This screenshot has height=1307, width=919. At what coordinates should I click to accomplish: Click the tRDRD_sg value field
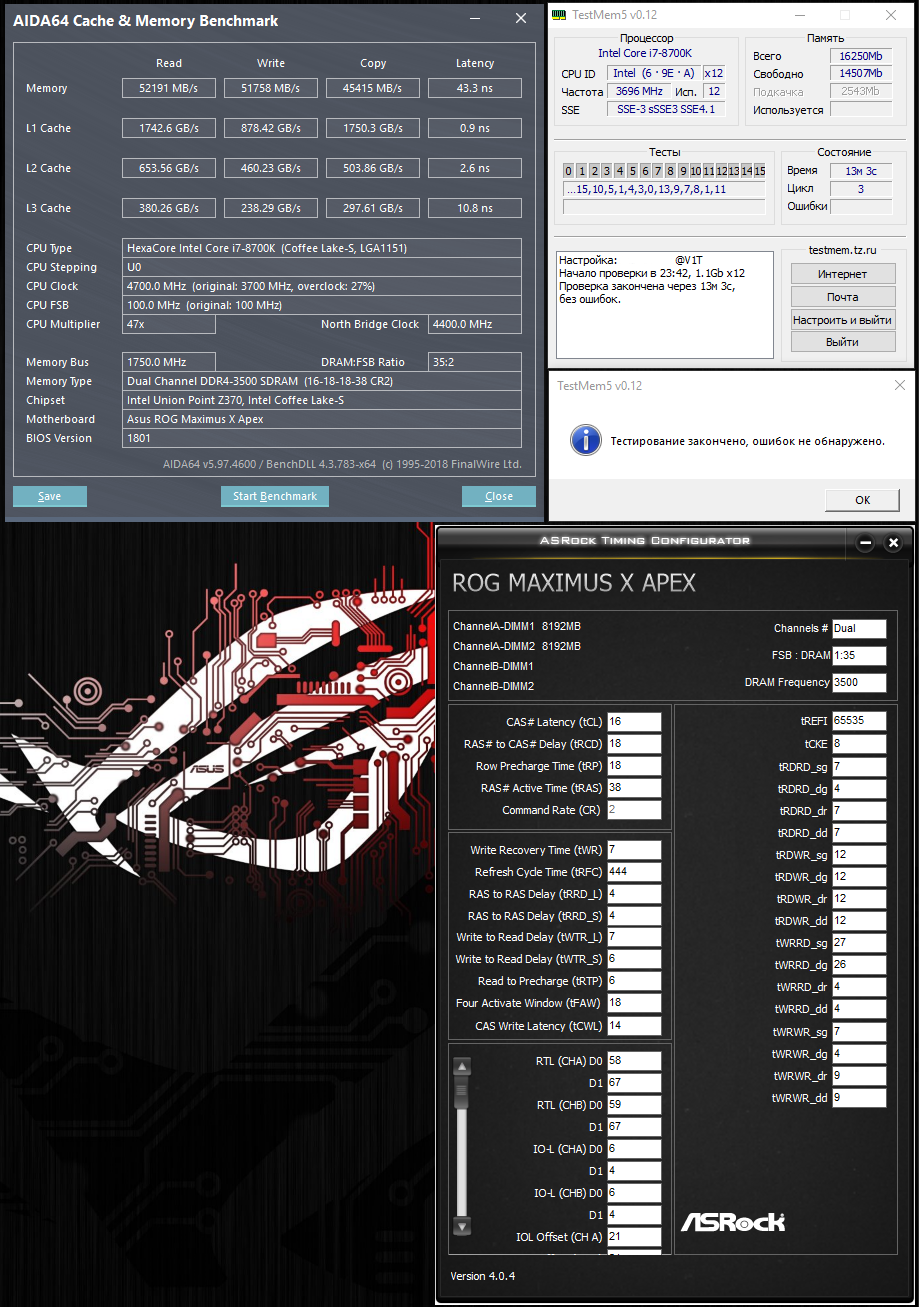(x=859, y=767)
